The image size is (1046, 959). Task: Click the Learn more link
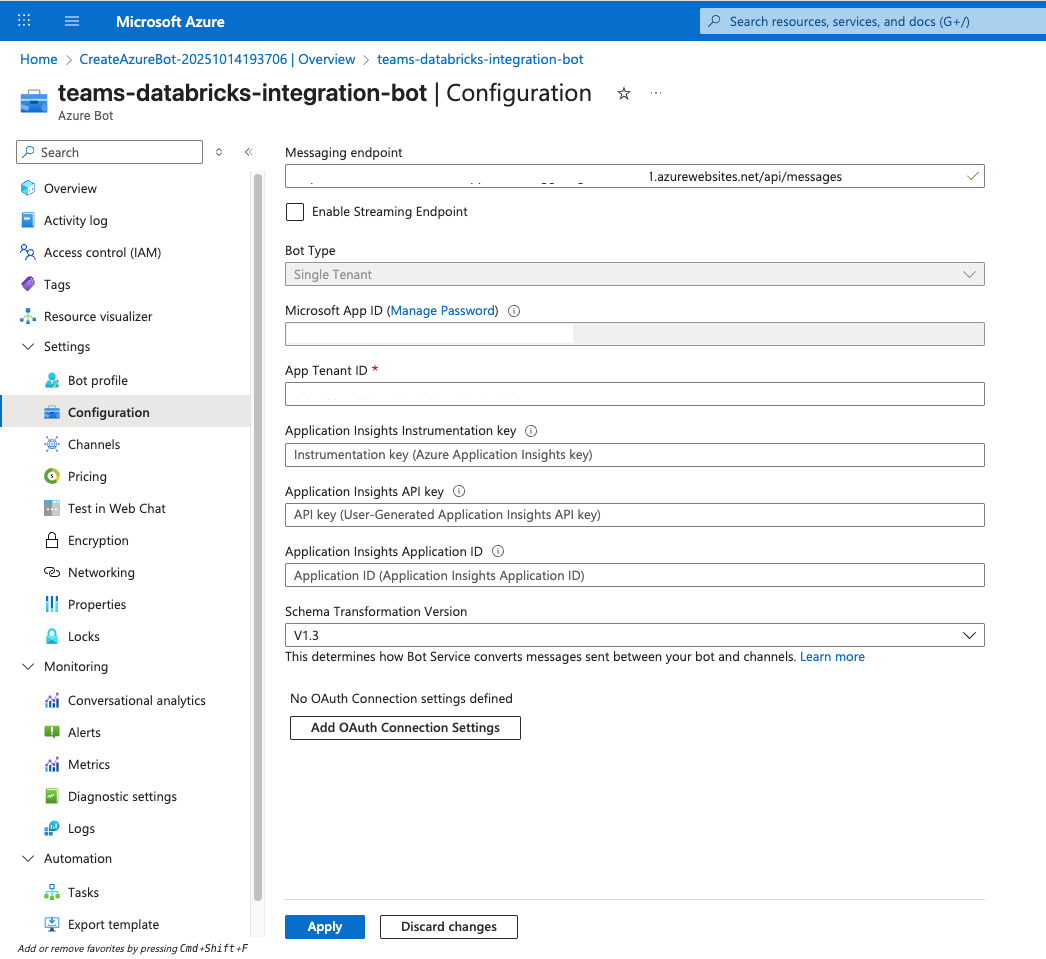click(831, 656)
